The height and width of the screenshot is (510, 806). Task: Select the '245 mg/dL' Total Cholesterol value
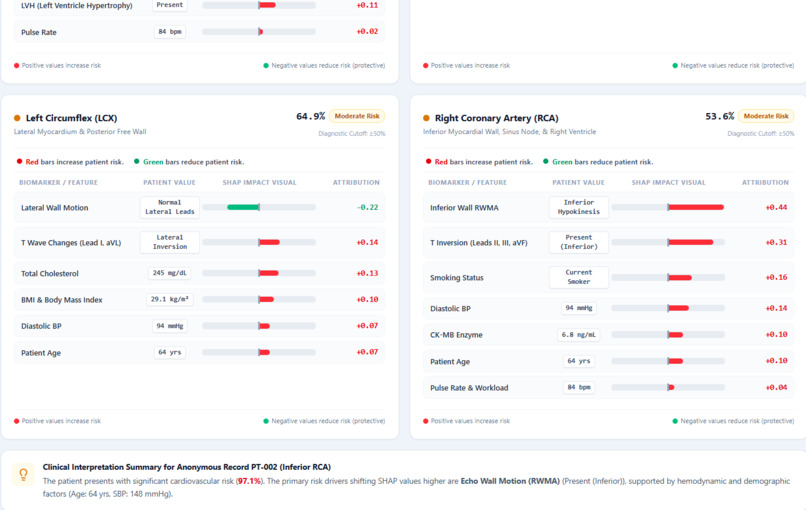[x=170, y=273]
